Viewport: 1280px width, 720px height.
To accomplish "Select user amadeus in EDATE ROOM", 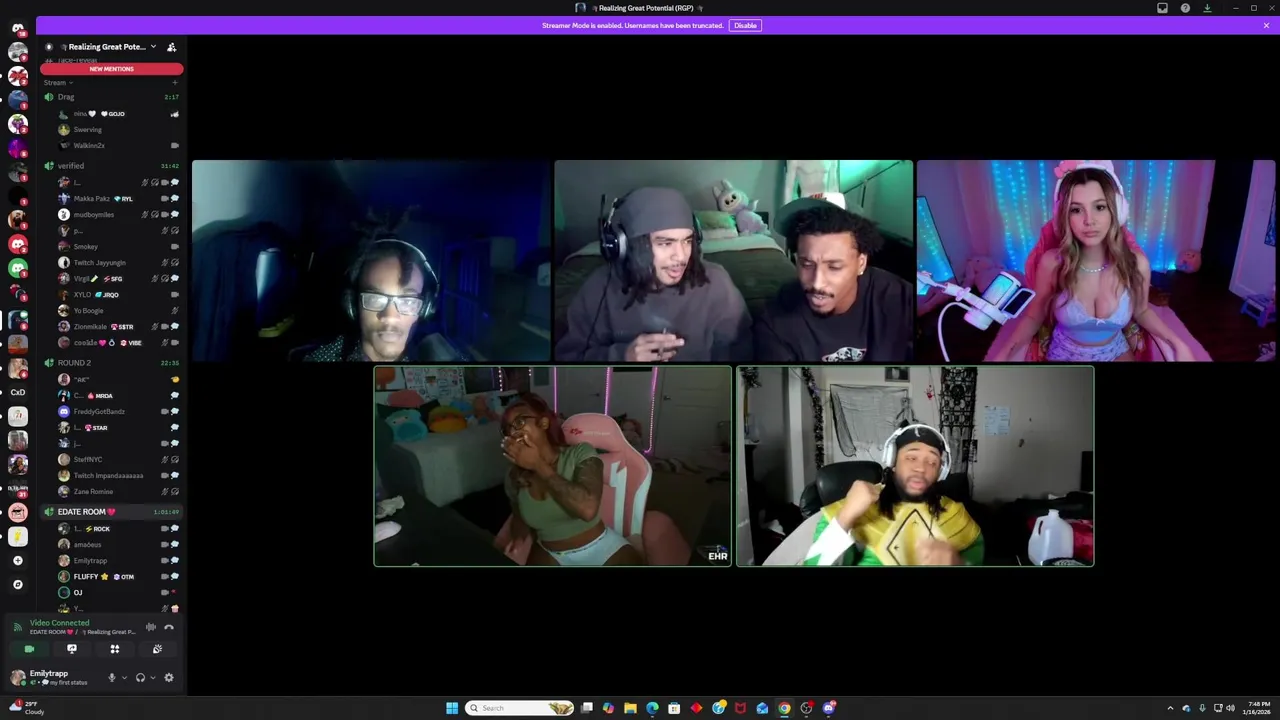I will (x=117, y=544).
